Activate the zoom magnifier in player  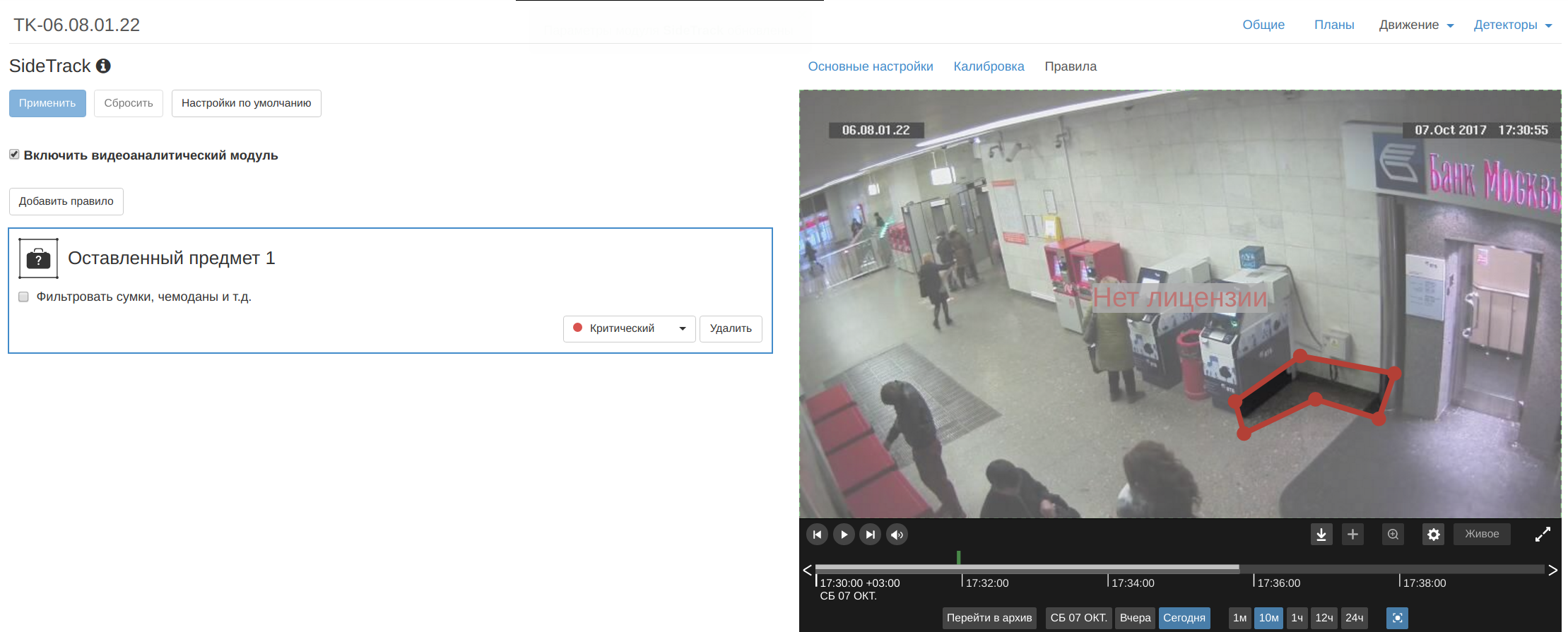pos(1393,535)
